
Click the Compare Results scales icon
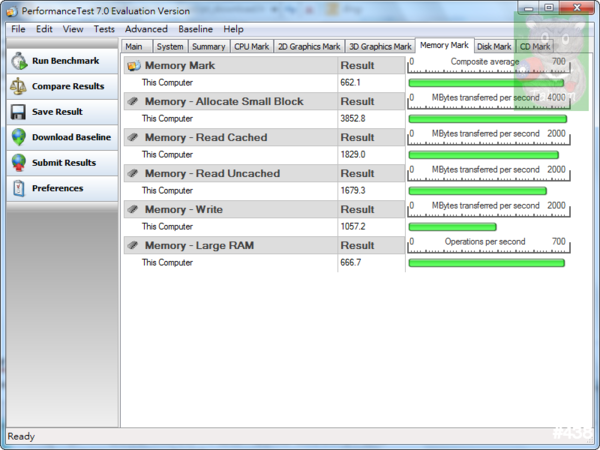tap(18, 87)
